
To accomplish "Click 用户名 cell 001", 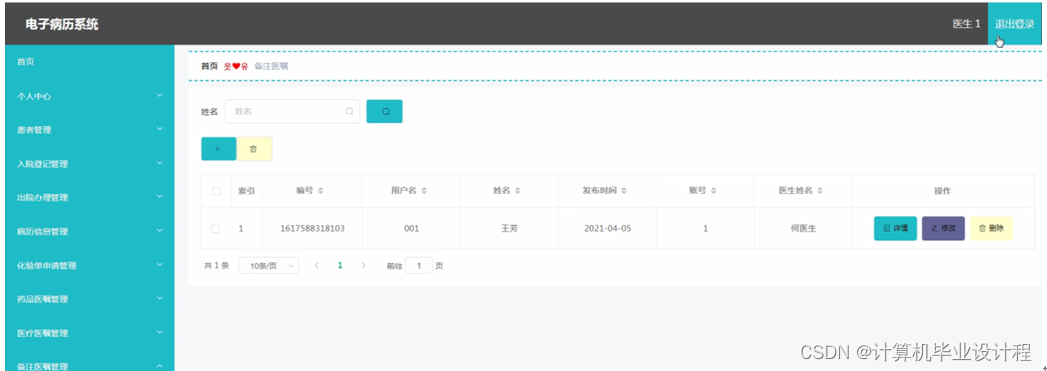I will [x=411, y=228].
